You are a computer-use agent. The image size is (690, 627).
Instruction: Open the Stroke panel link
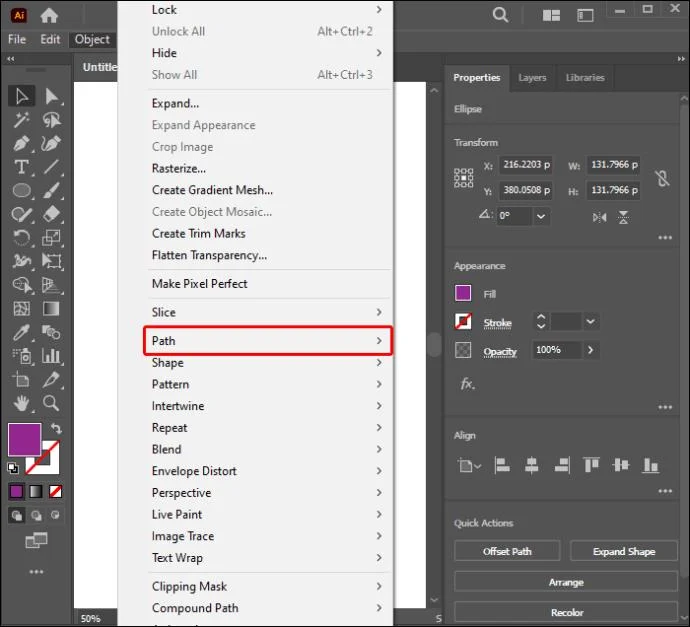[497, 323]
